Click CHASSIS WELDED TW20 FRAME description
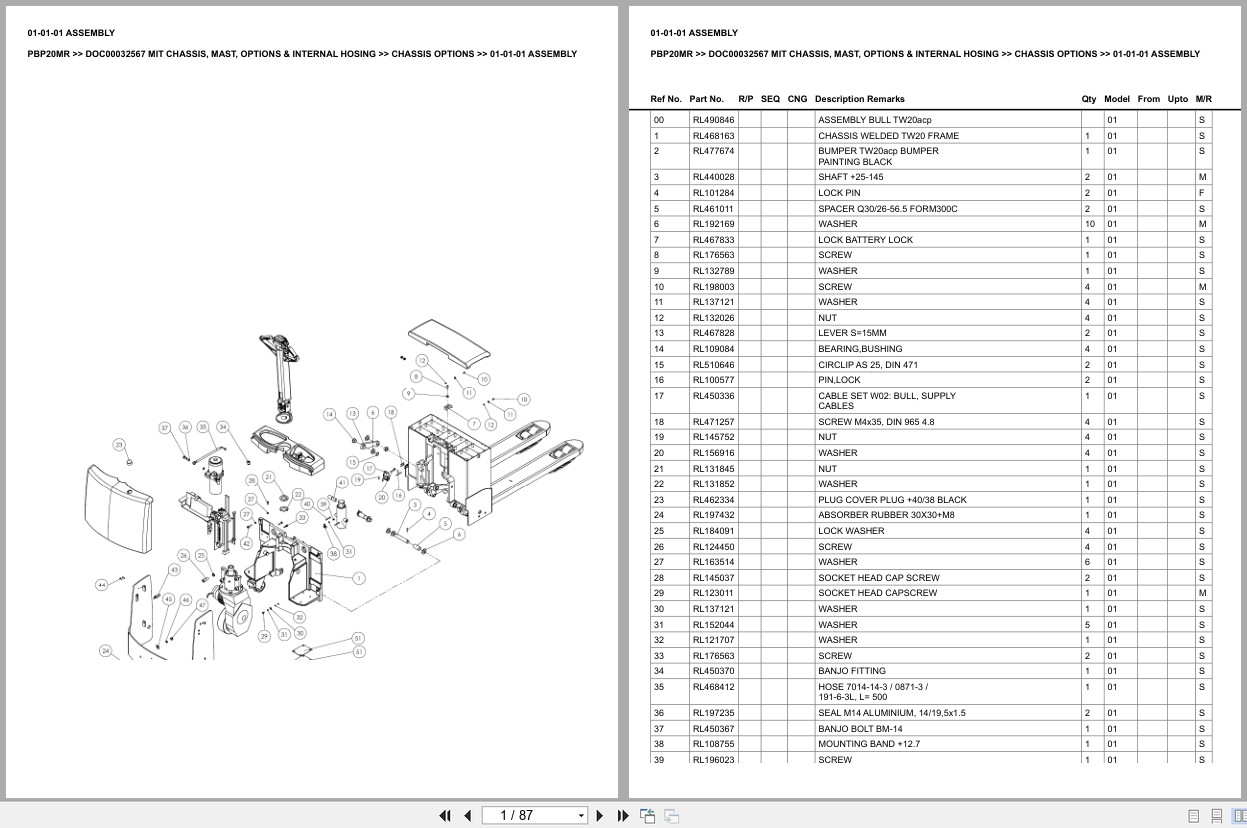1247x828 pixels. point(888,136)
